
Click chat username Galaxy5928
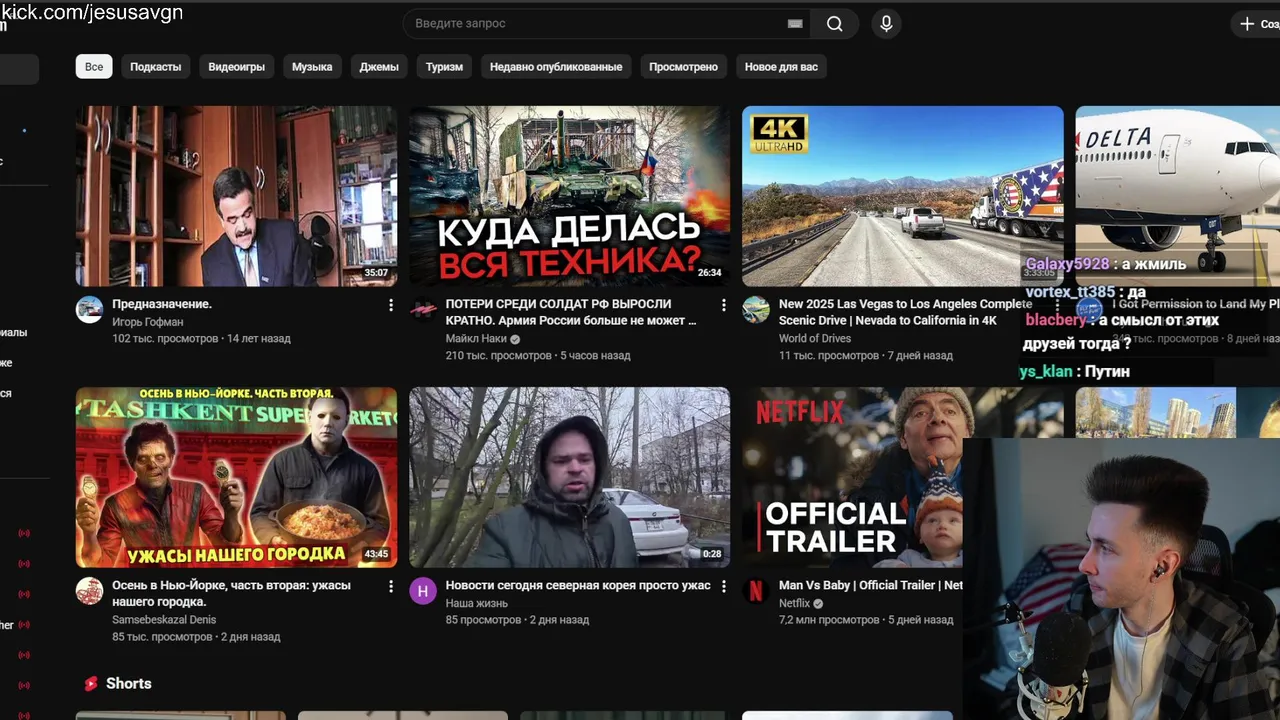click(1067, 264)
